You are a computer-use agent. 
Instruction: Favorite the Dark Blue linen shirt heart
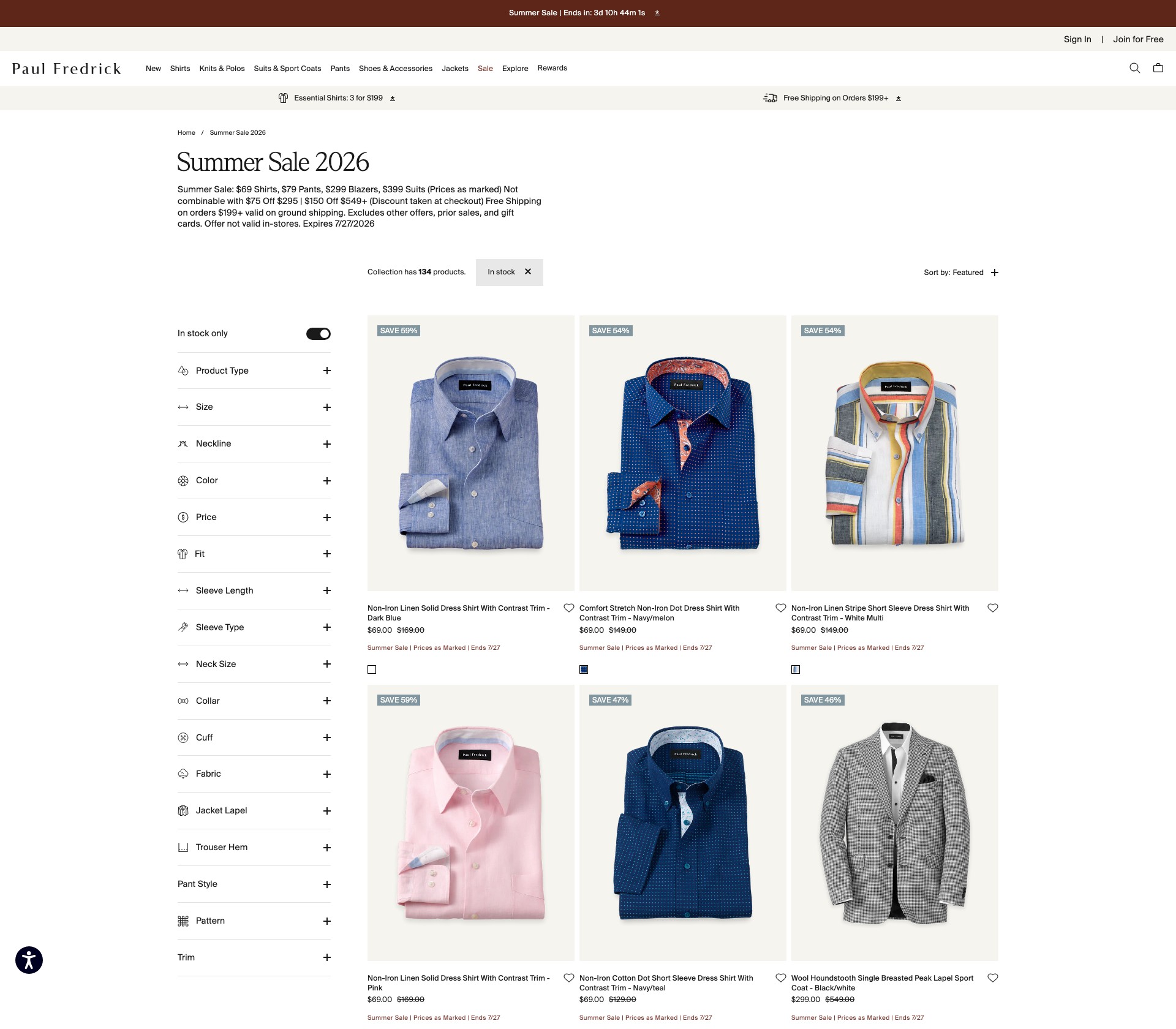tap(568, 608)
